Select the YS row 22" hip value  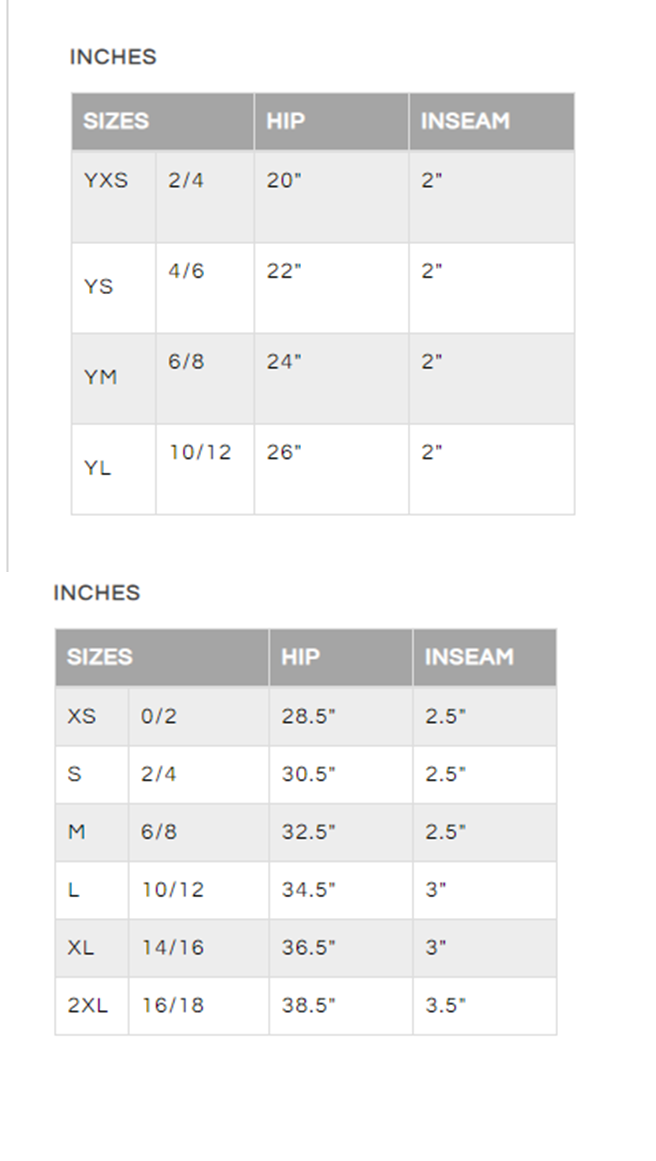pyautogui.click(x=332, y=287)
